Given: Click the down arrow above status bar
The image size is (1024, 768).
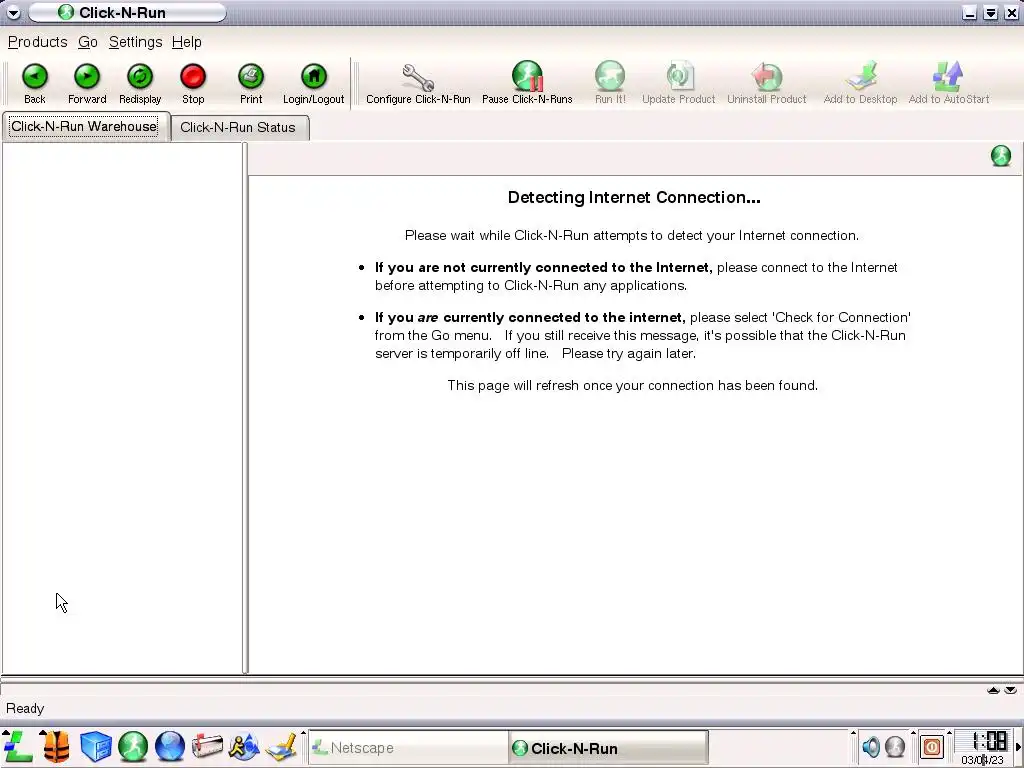Looking at the screenshot, I should coord(1010,690).
